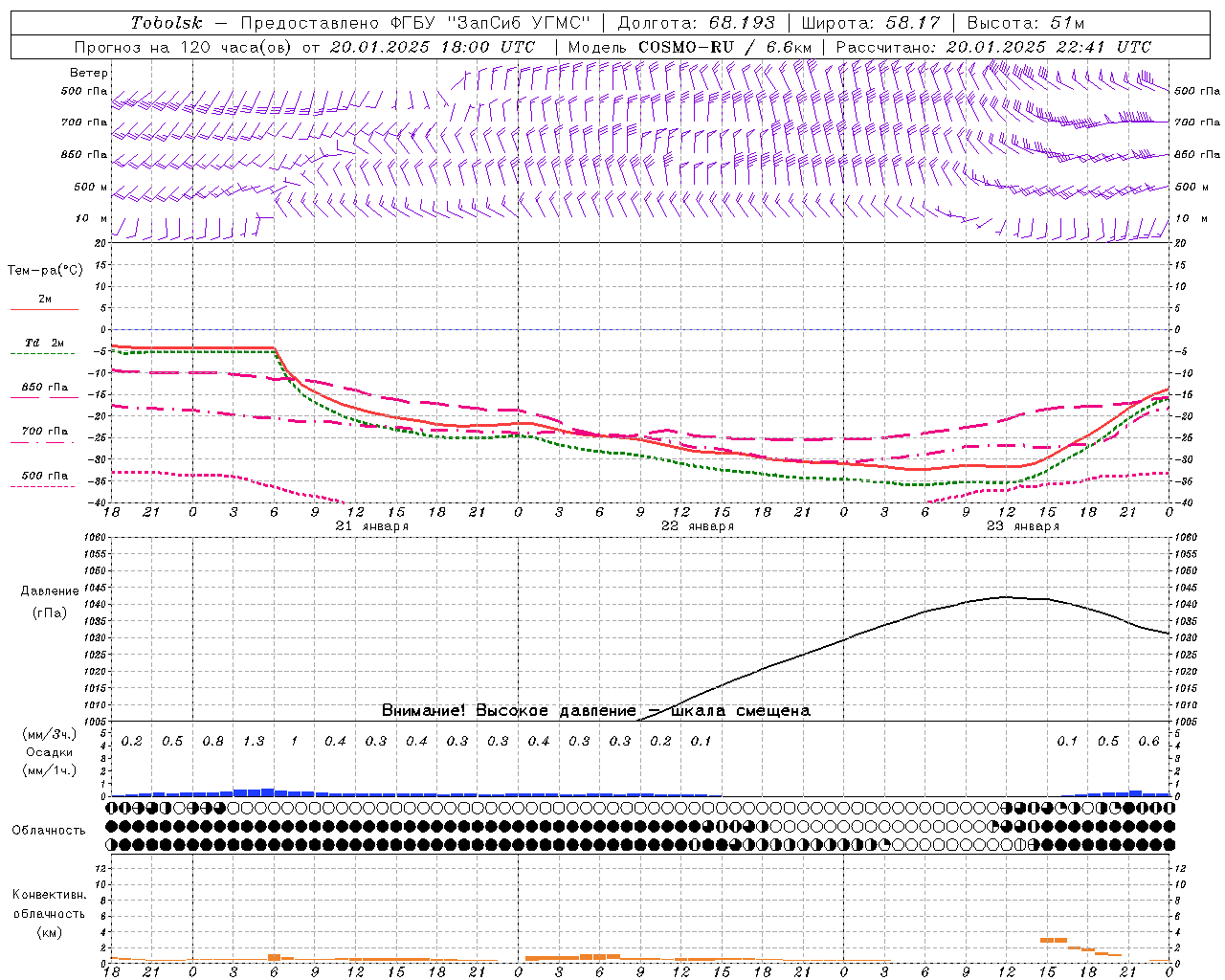Click the tallest orange convective cloud bar
The image size is (1225, 980).
[1054, 941]
